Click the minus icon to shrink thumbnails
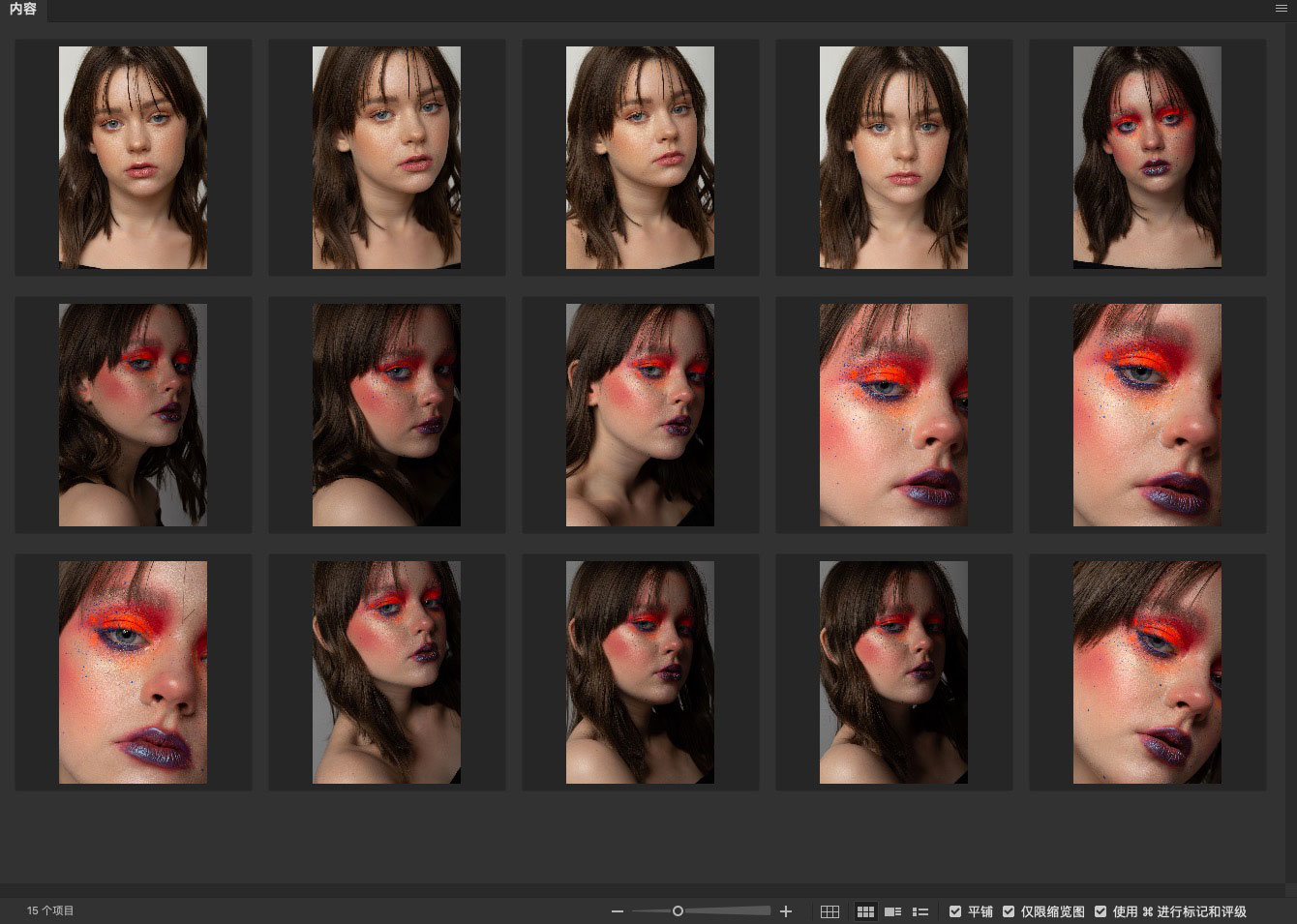1297x924 pixels. [618, 911]
